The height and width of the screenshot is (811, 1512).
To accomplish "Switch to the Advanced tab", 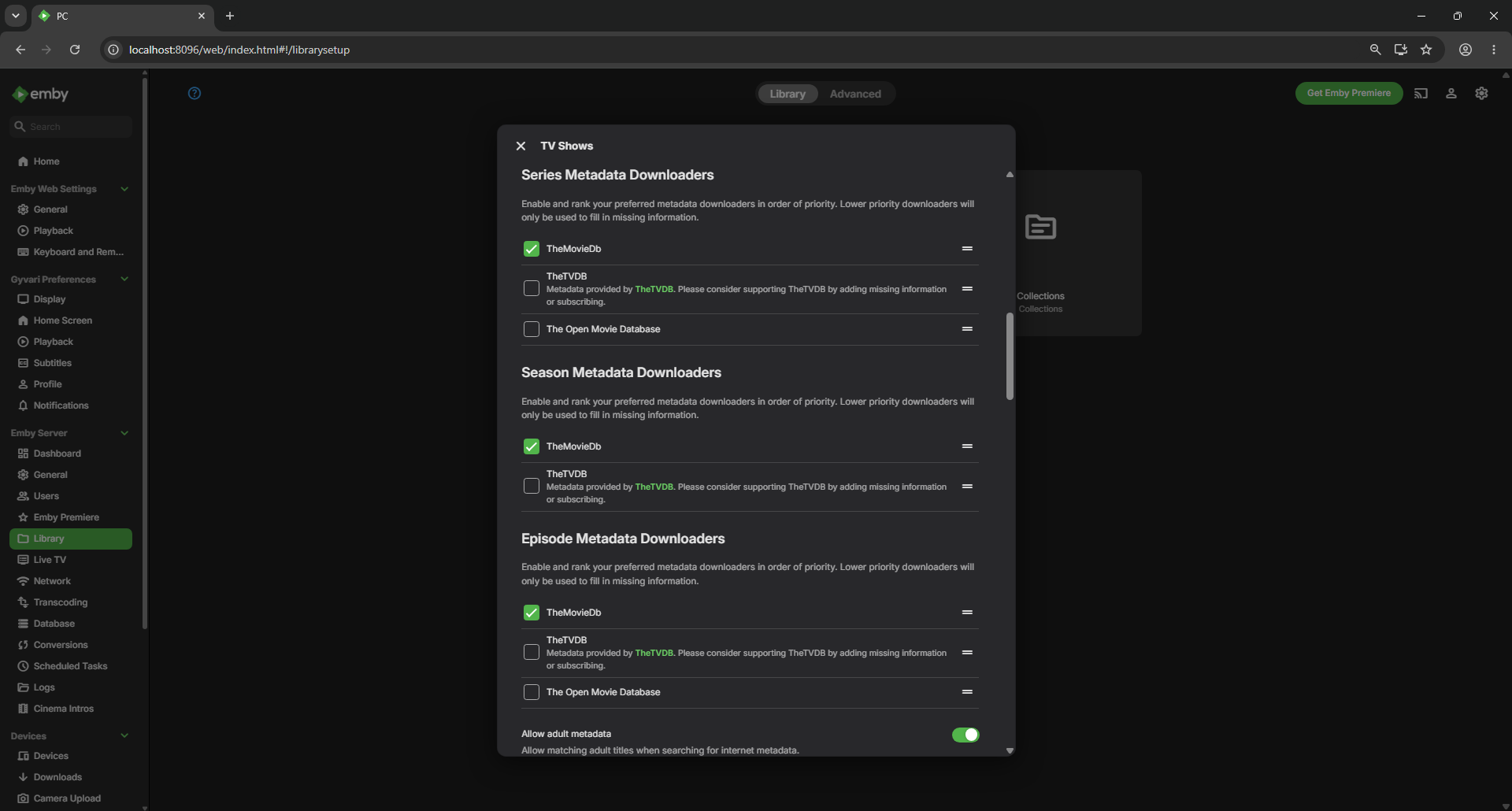I will coord(855,94).
